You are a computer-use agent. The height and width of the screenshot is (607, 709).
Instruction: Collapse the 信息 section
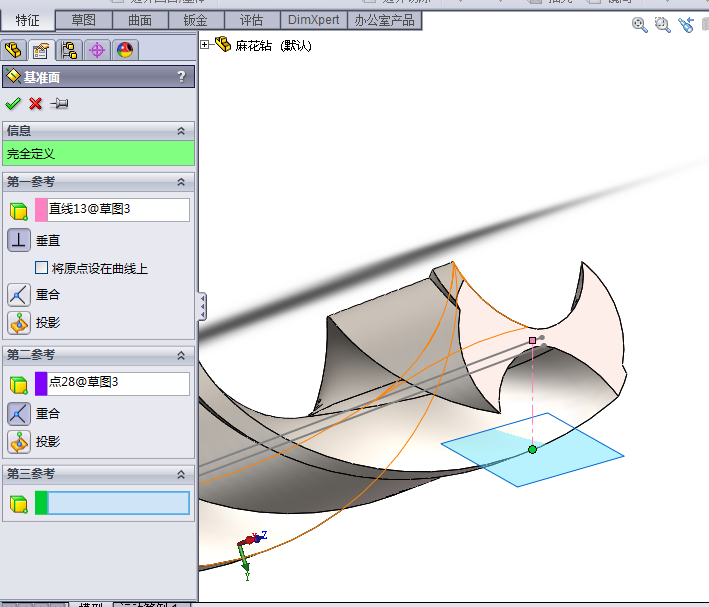coord(181,131)
